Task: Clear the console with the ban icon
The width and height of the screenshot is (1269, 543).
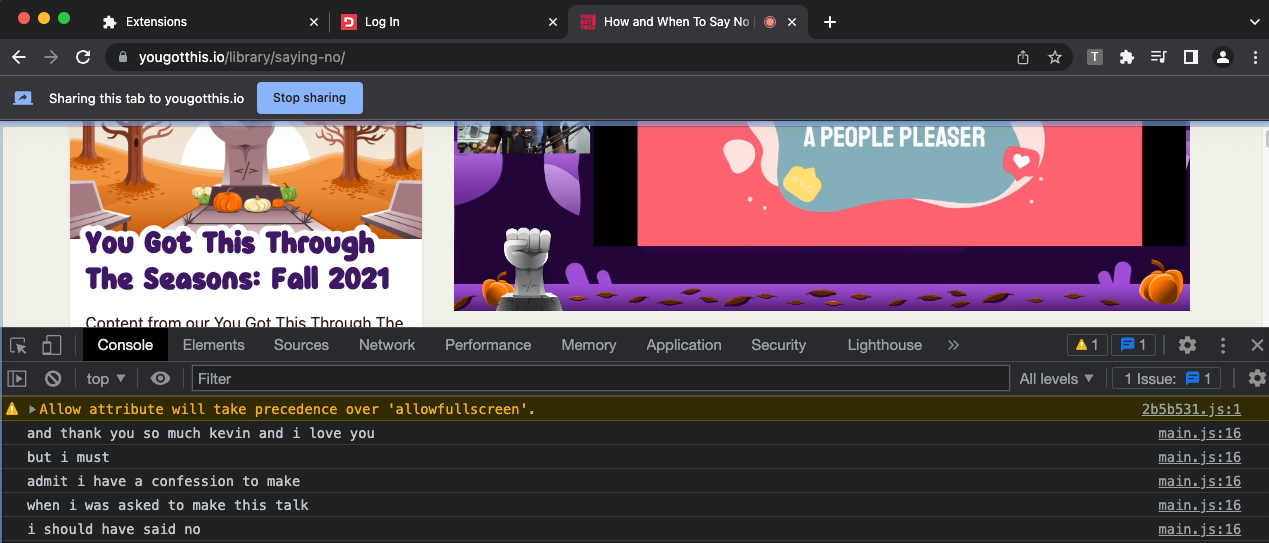Action: coord(53,378)
